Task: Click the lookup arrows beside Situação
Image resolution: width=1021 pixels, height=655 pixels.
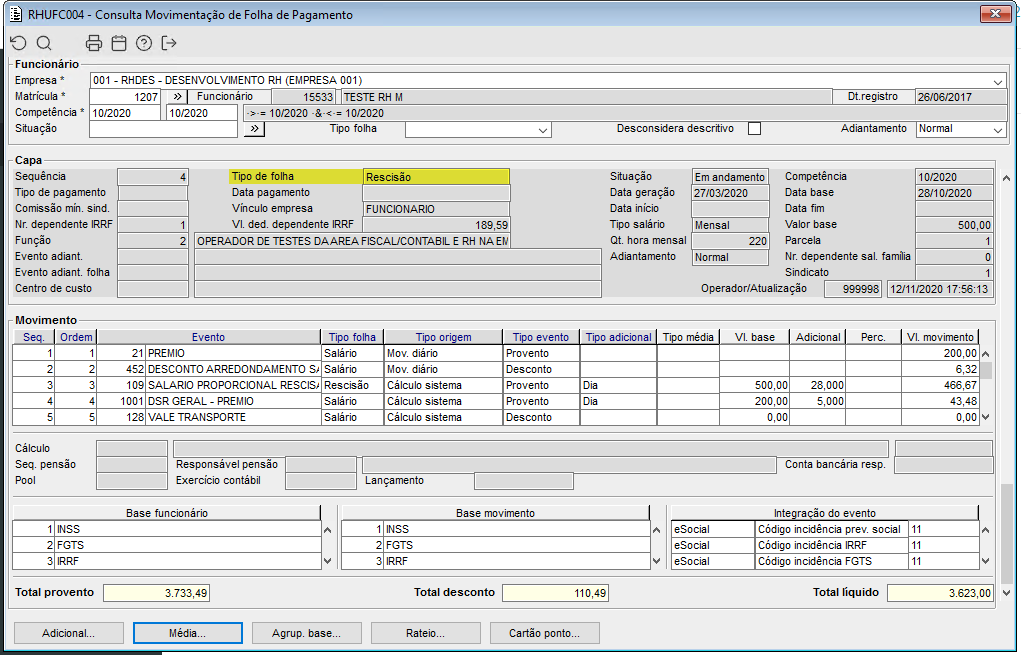Action: 255,129
